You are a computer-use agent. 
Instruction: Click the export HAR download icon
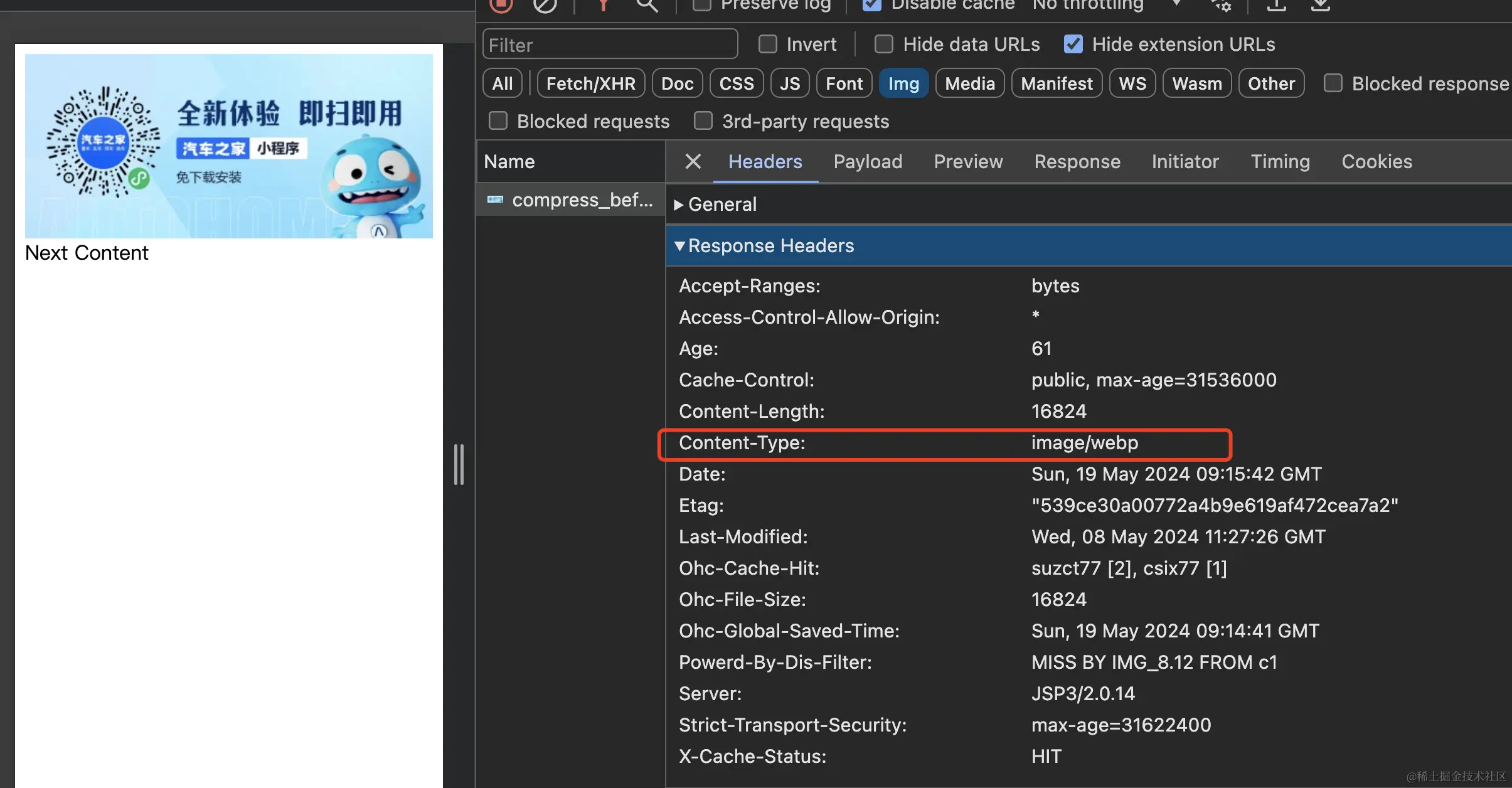click(x=1320, y=5)
